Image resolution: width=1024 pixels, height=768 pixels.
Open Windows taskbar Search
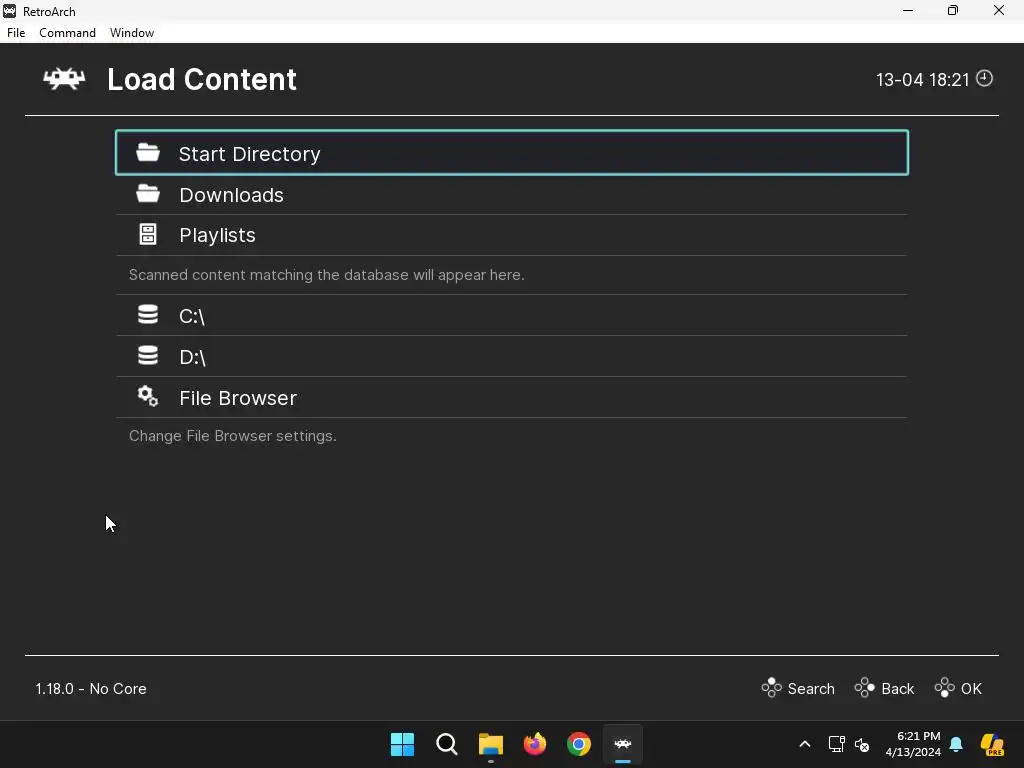[447, 744]
